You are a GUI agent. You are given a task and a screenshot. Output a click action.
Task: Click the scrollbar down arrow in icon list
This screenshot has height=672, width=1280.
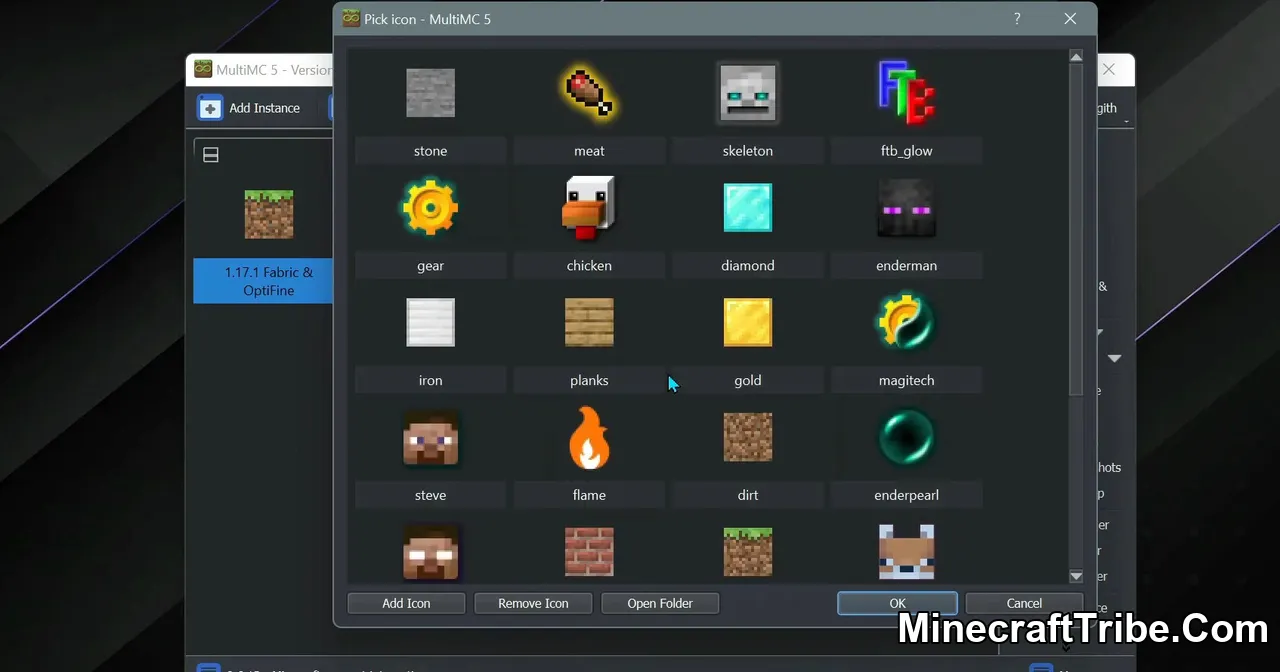[1076, 576]
